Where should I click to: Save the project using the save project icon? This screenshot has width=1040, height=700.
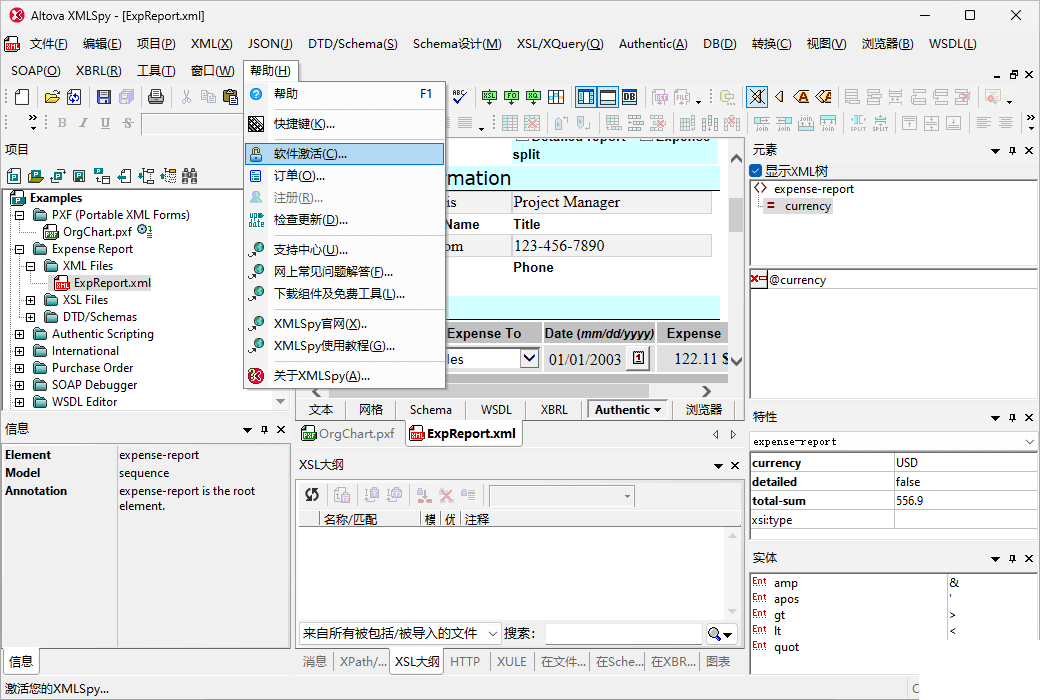pyautogui.click(x=79, y=176)
